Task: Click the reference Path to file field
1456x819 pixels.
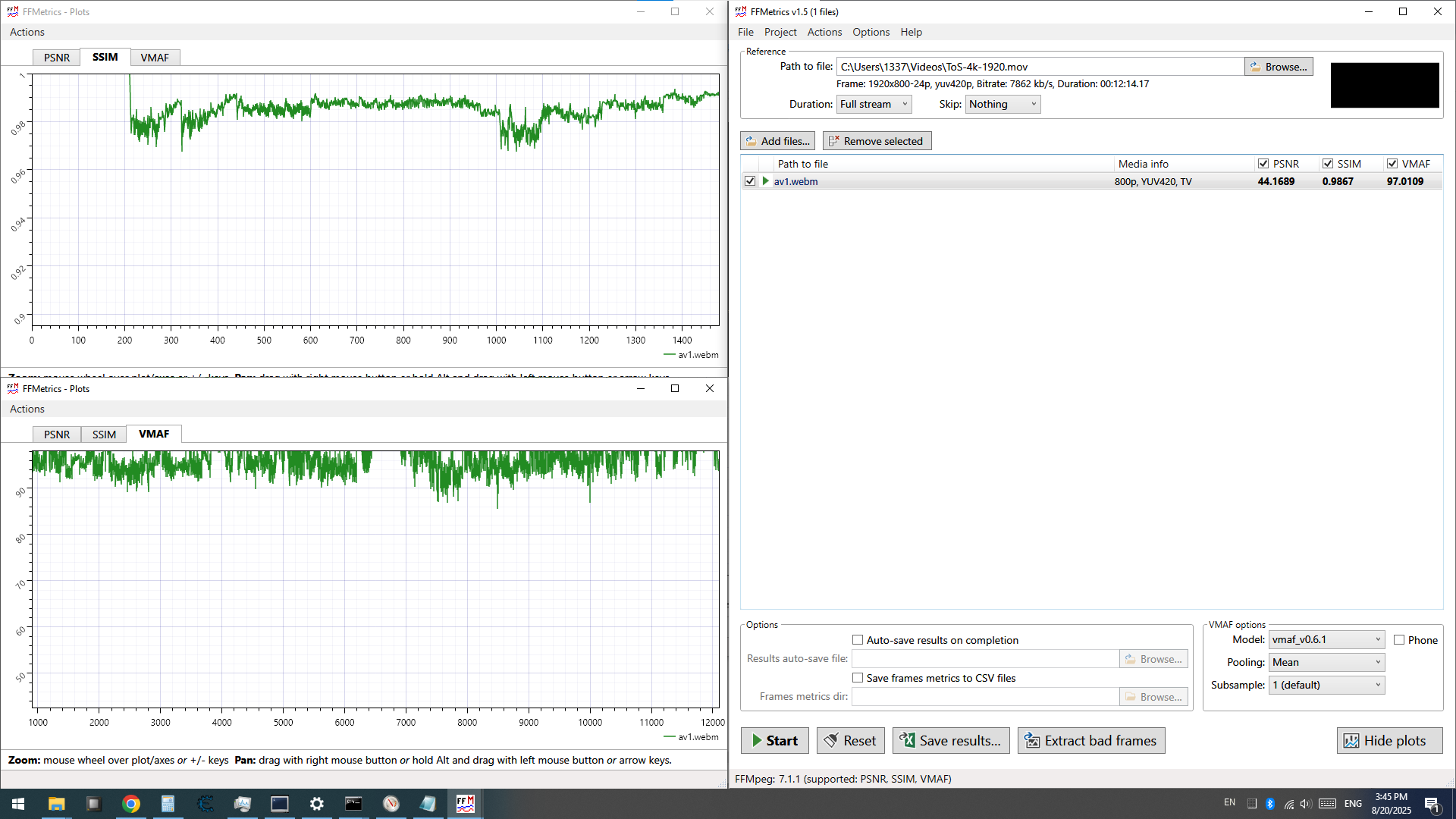Action: pos(1039,67)
